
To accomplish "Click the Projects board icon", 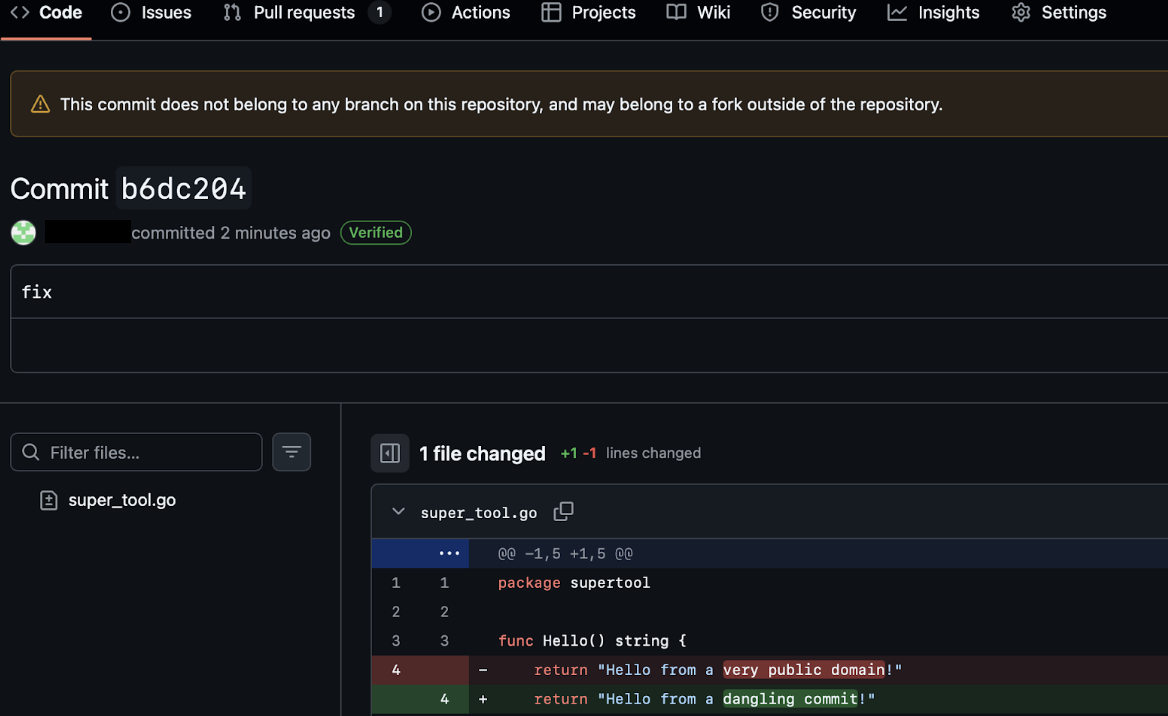I will point(549,13).
